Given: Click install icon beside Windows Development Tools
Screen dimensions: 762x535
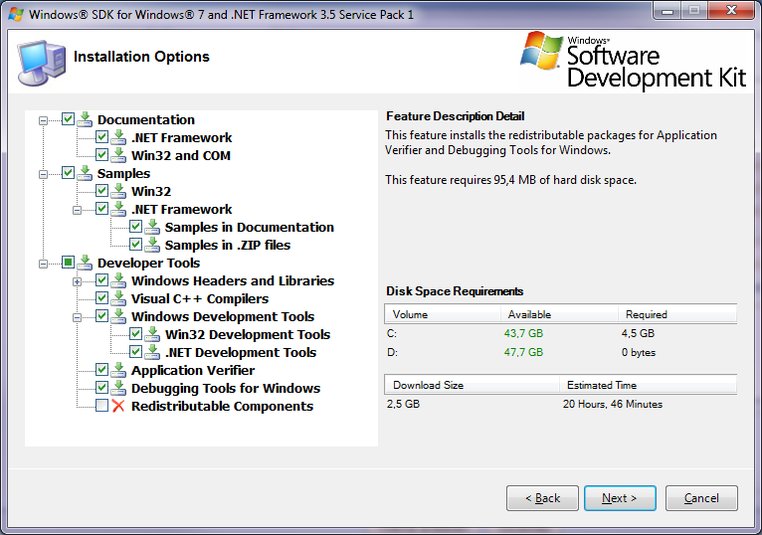Looking at the screenshot, I should click(x=118, y=316).
